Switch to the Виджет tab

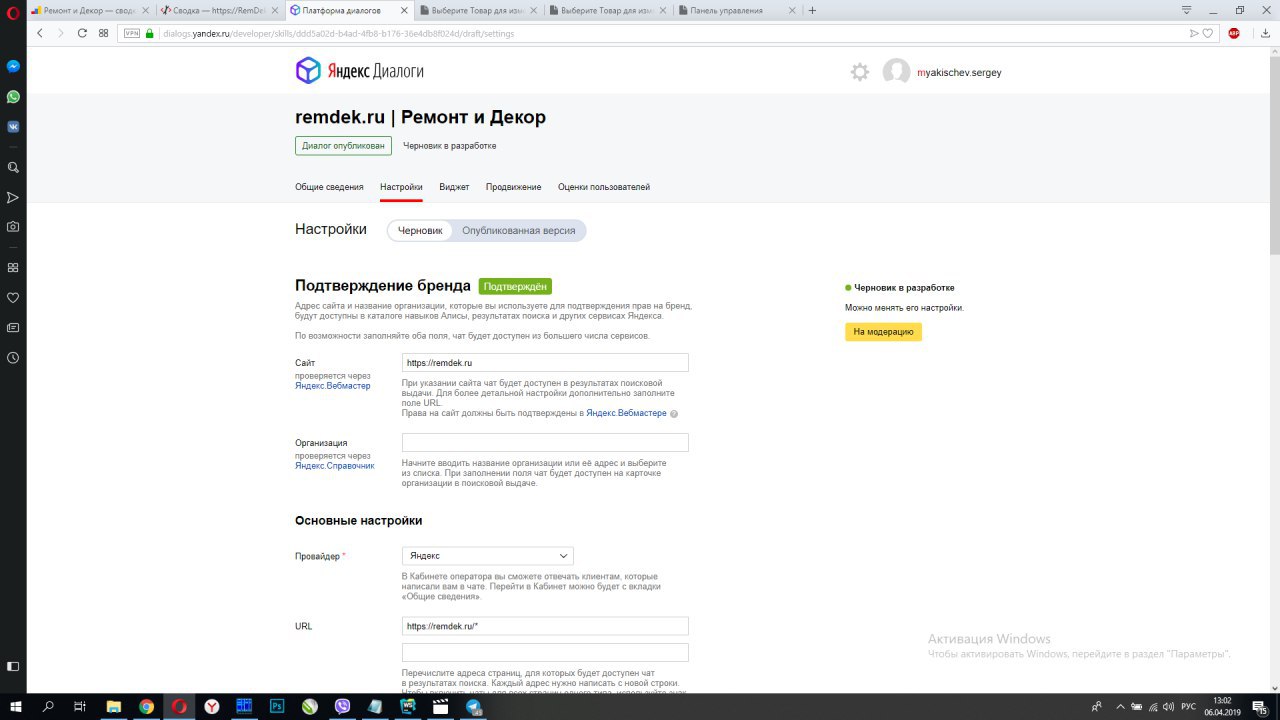point(454,187)
